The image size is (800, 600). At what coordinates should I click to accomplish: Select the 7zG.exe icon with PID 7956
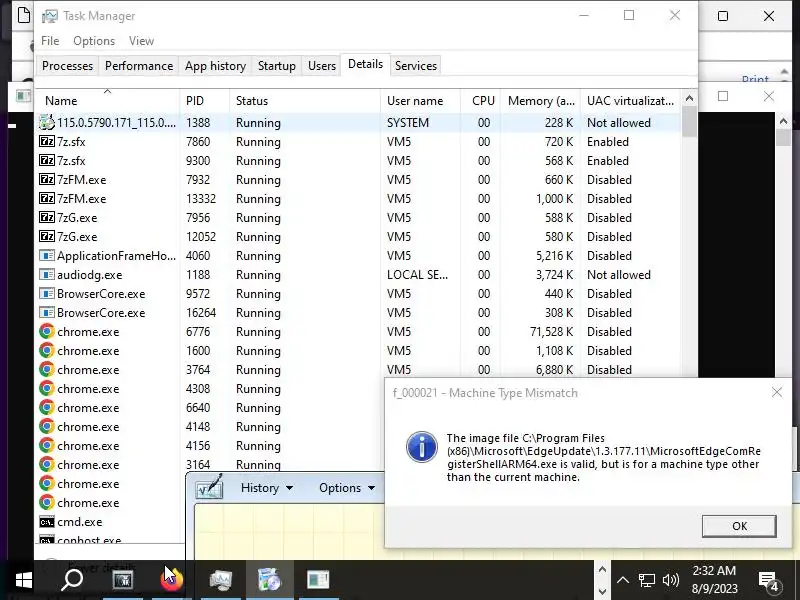47,218
